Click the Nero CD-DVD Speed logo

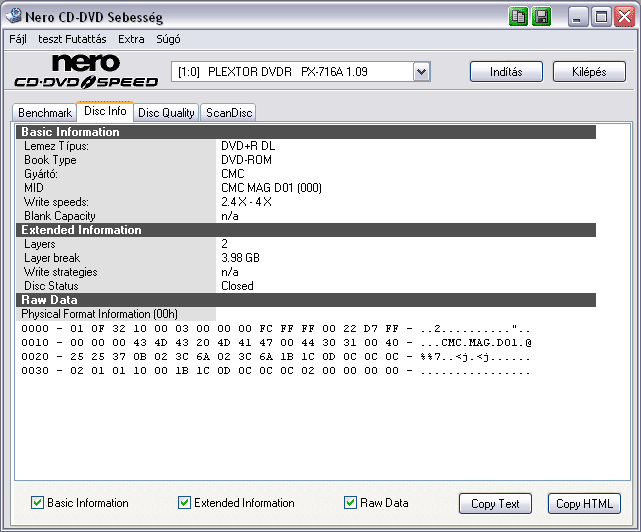(x=86, y=72)
